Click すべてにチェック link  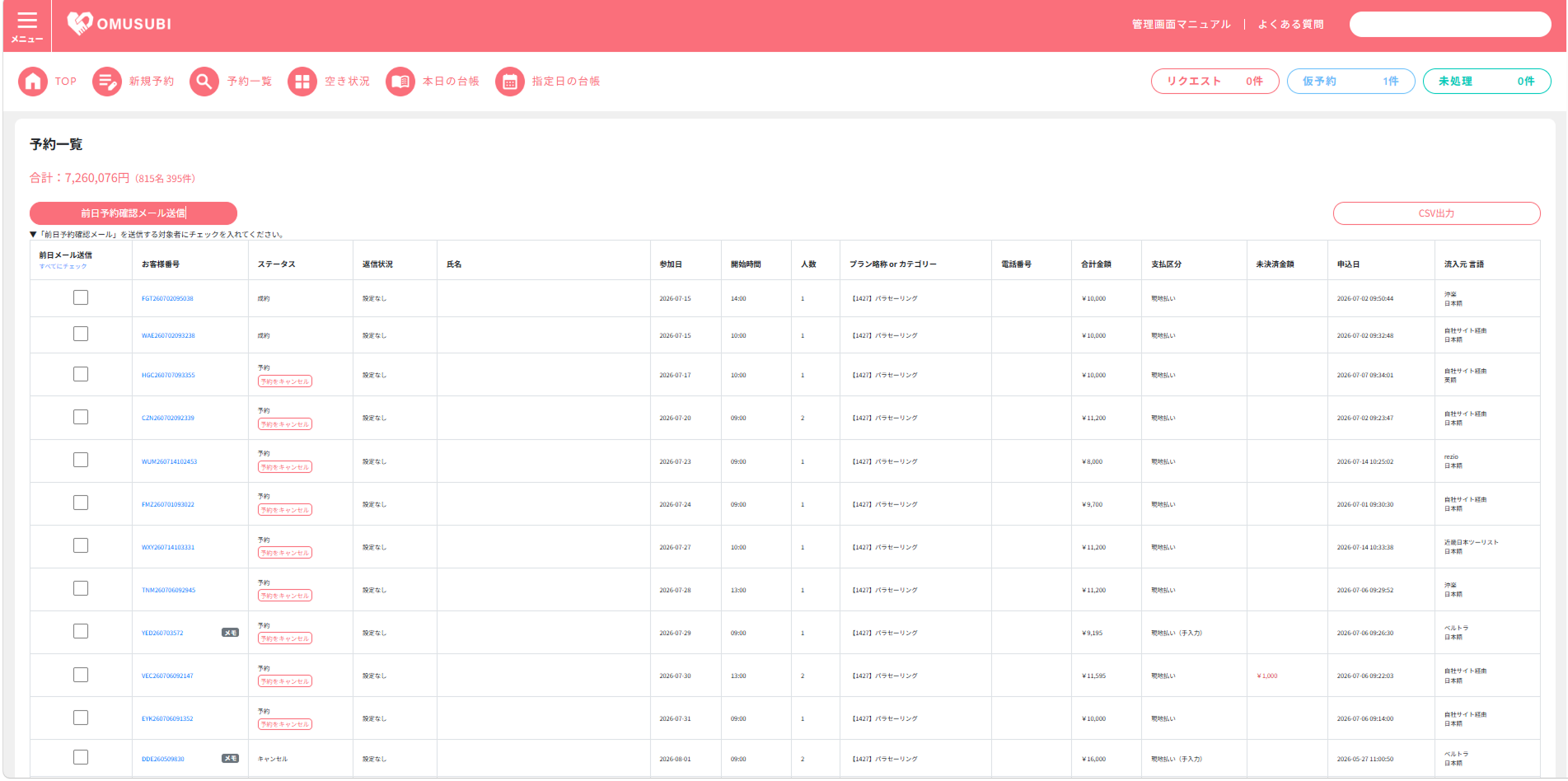63,266
